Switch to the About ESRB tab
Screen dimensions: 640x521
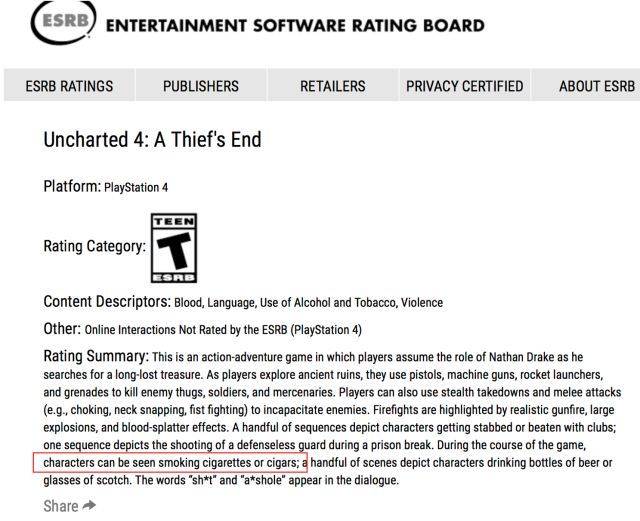tap(597, 86)
